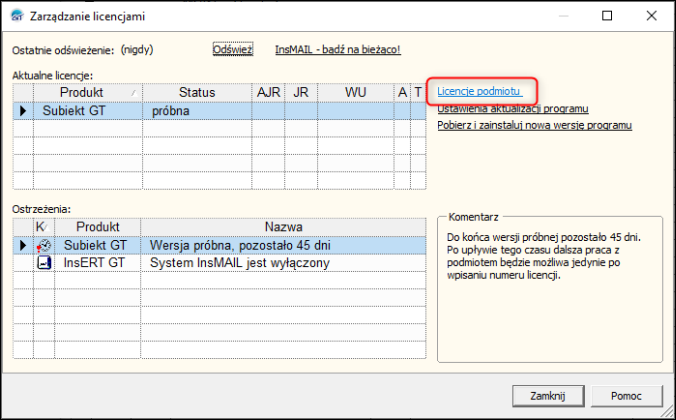Click the (nigdy) last refresh value
The image size is (676, 420).
[137, 50]
